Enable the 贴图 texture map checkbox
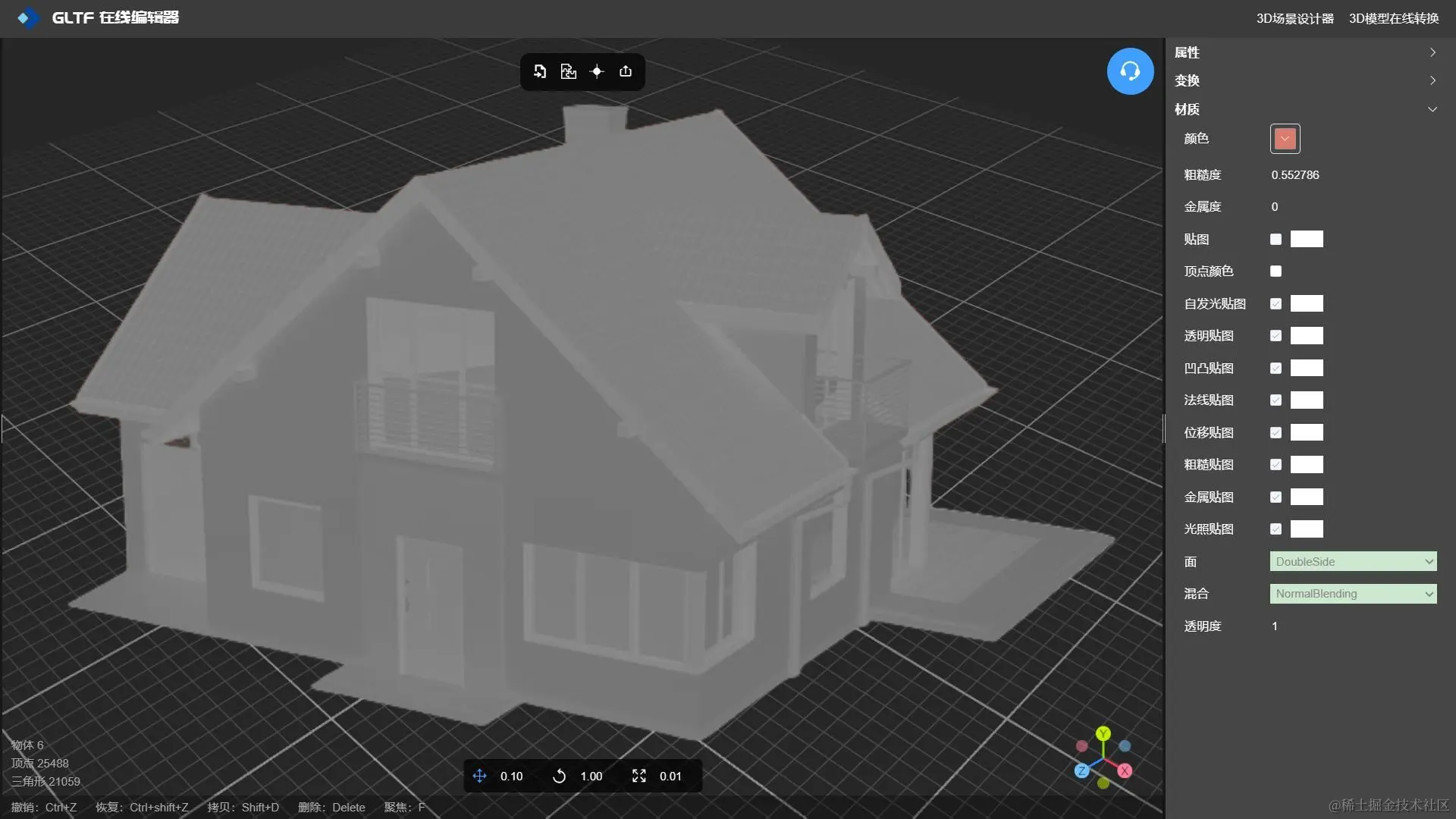This screenshot has height=819, width=1456. coord(1276,240)
